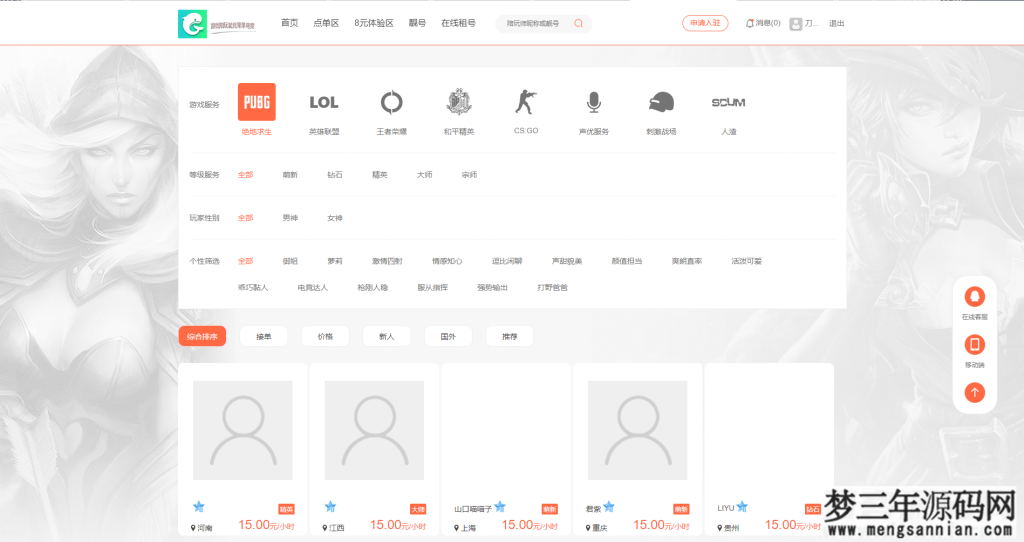1024x542 pixels.
Task: Select the LOL 英雄联盟 game icon
Action: coord(324,103)
